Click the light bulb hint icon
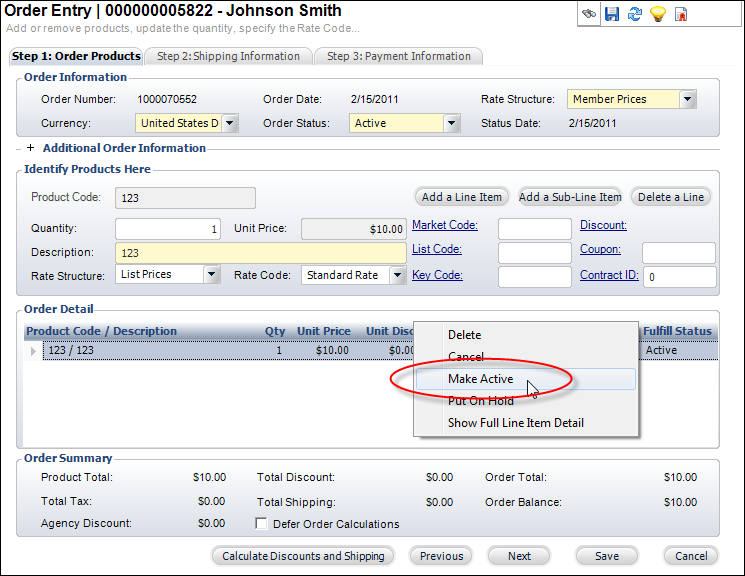The image size is (745, 576). pos(657,14)
